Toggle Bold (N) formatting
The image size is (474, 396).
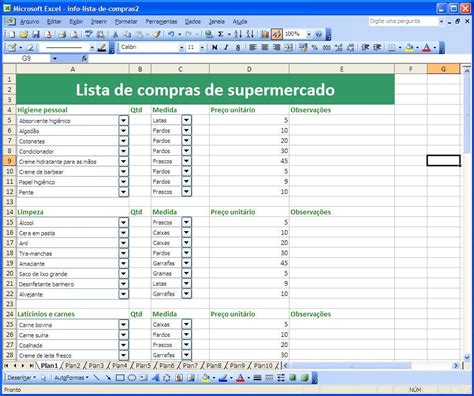tap(215, 48)
